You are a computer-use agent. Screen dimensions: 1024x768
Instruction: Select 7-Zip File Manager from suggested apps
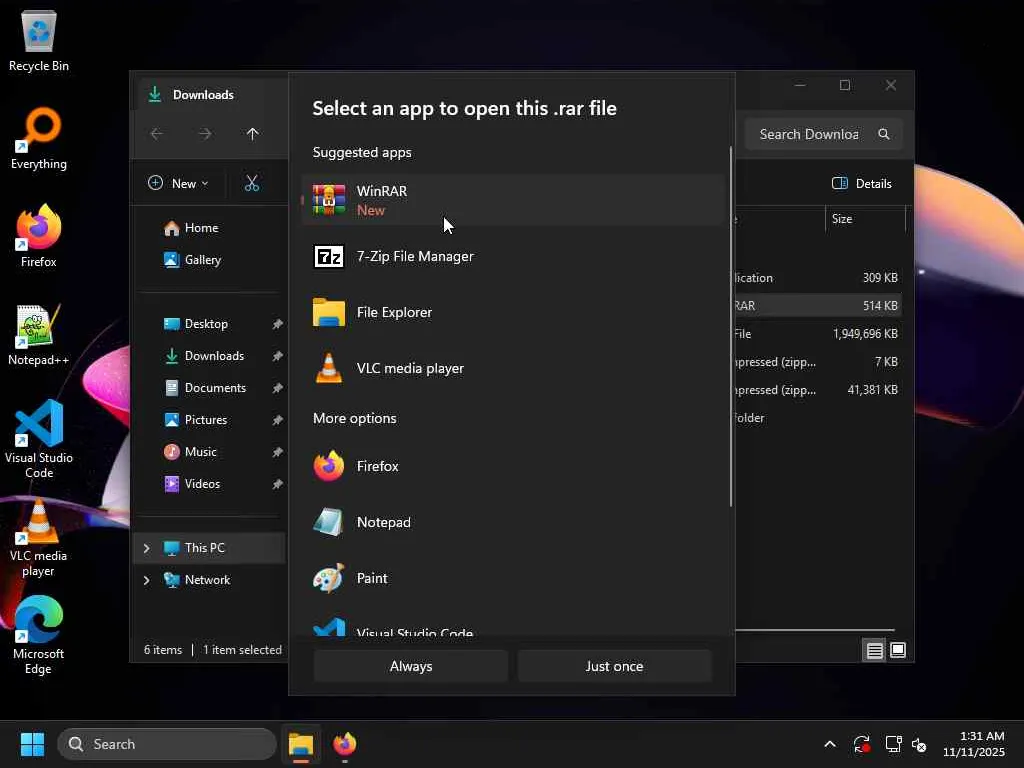pyautogui.click(x=513, y=257)
